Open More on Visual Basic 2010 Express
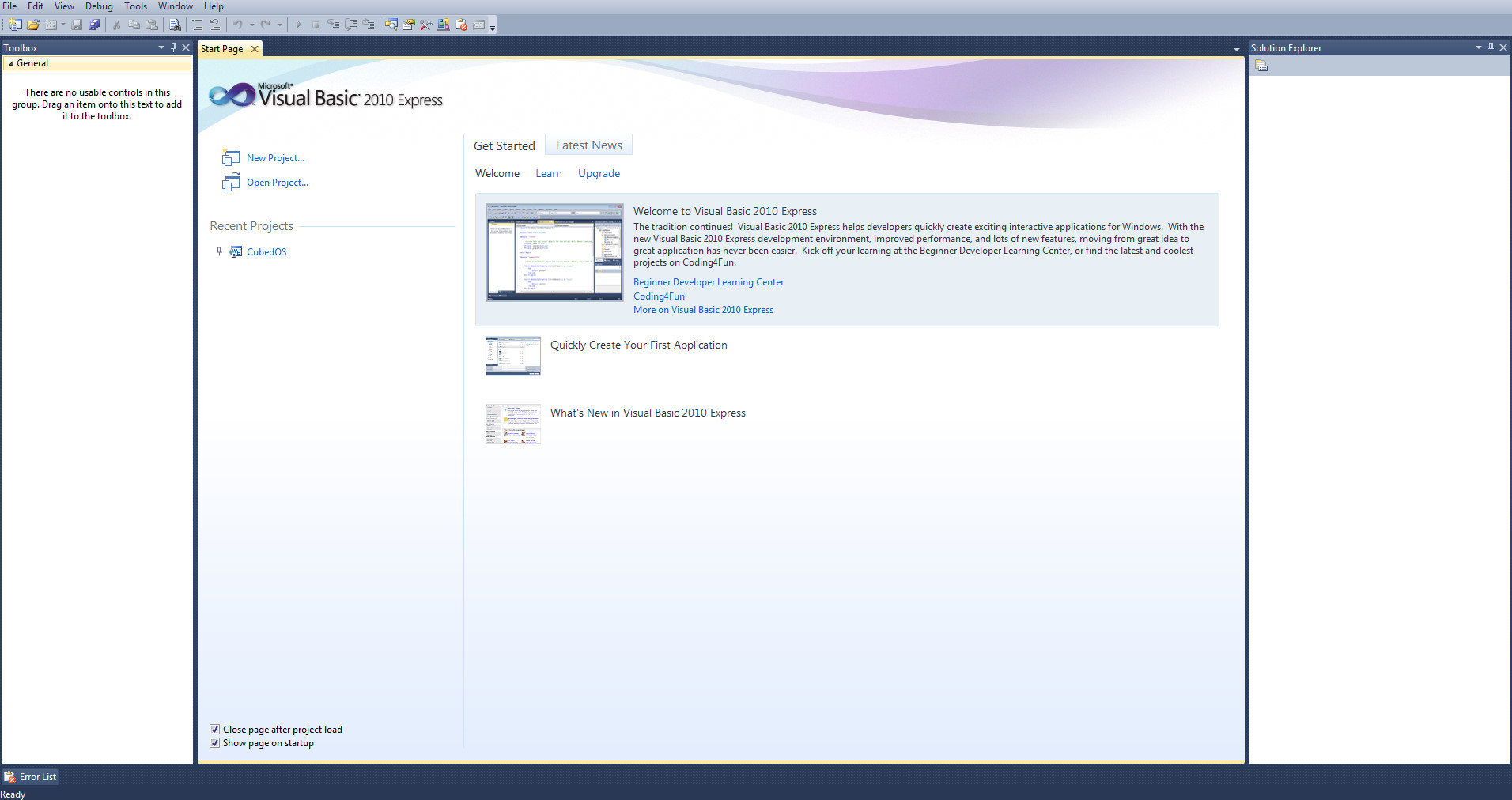Screen dimensions: 1512x800 tap(703, 310)
